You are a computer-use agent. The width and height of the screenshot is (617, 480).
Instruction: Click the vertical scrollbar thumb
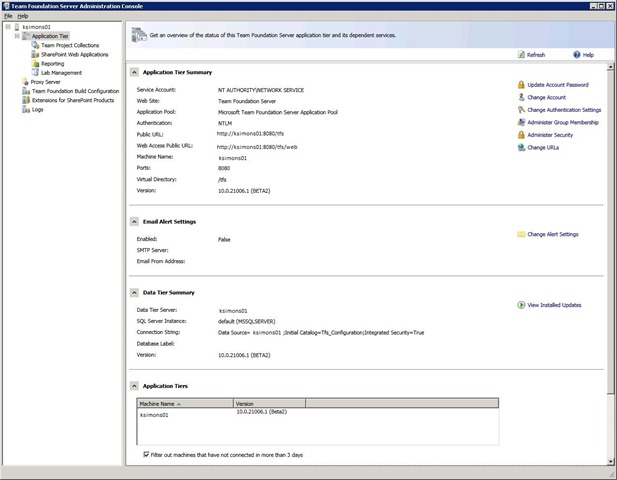tap(611, 232)
